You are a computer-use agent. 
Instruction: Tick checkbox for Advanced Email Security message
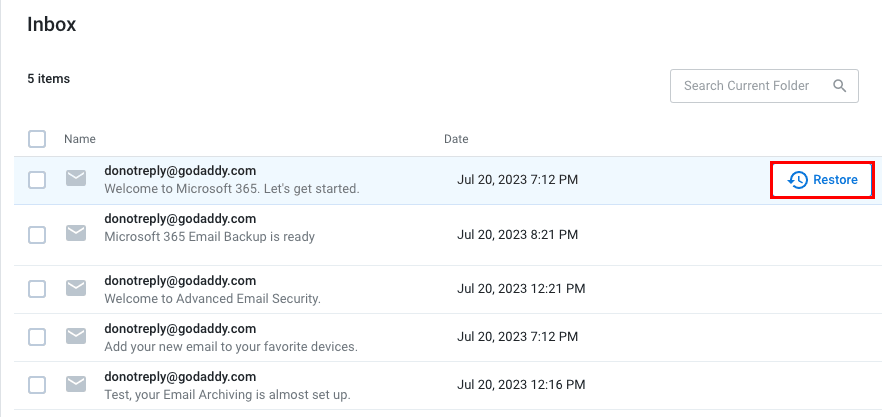[x=37, y=289]
